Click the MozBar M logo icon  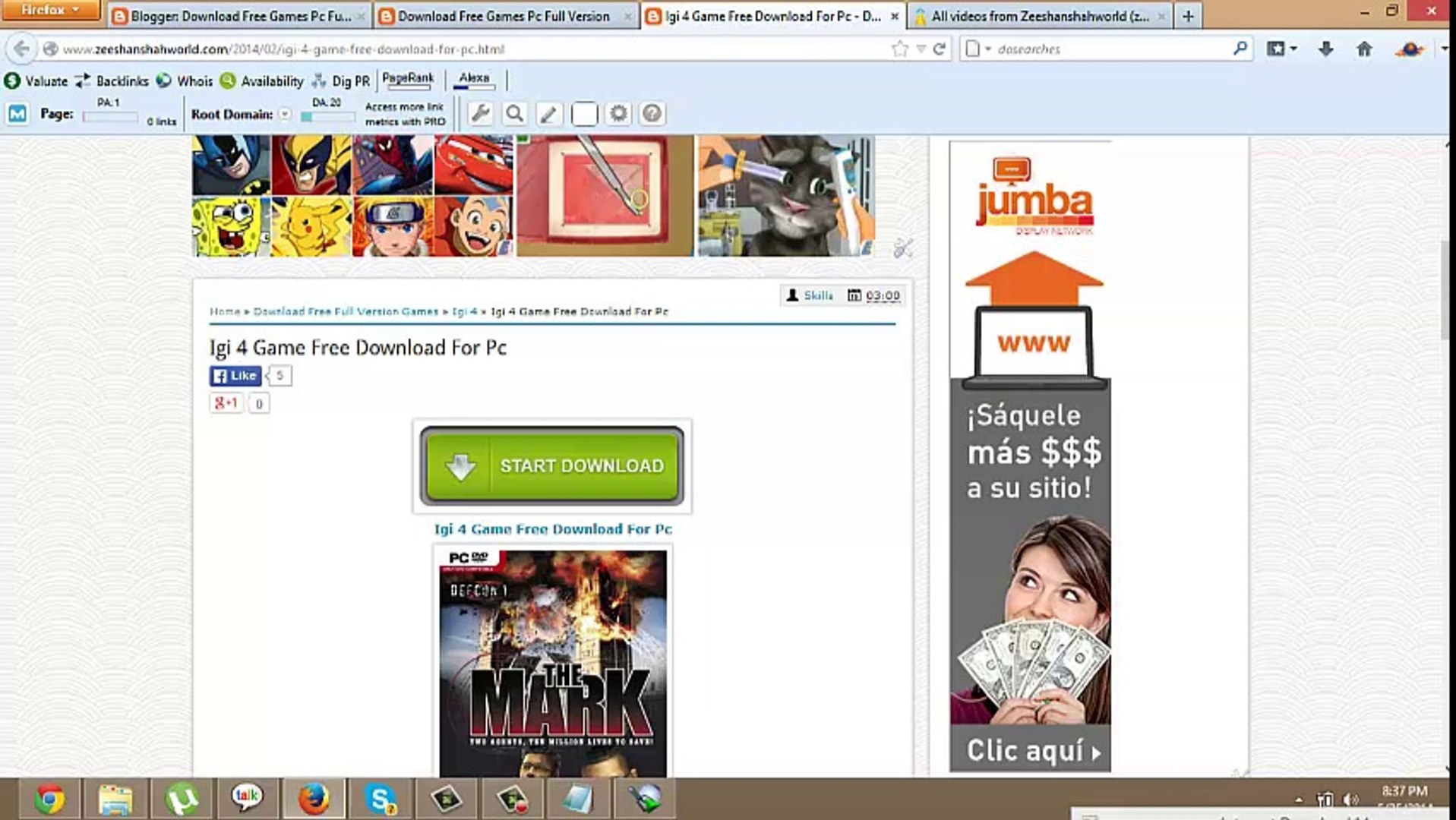click(17, 114)
